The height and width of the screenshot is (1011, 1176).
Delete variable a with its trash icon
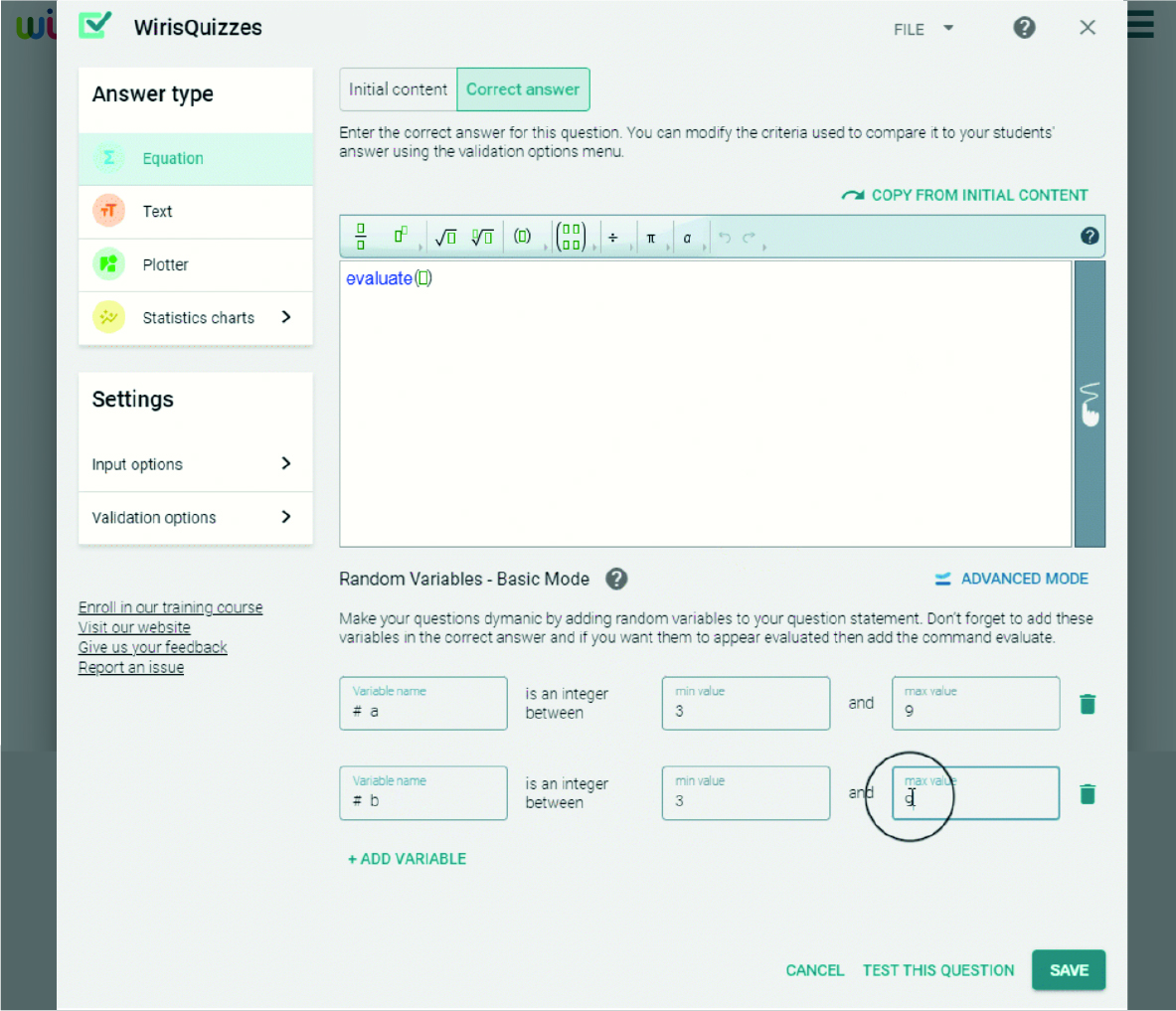click(1088, 704)
